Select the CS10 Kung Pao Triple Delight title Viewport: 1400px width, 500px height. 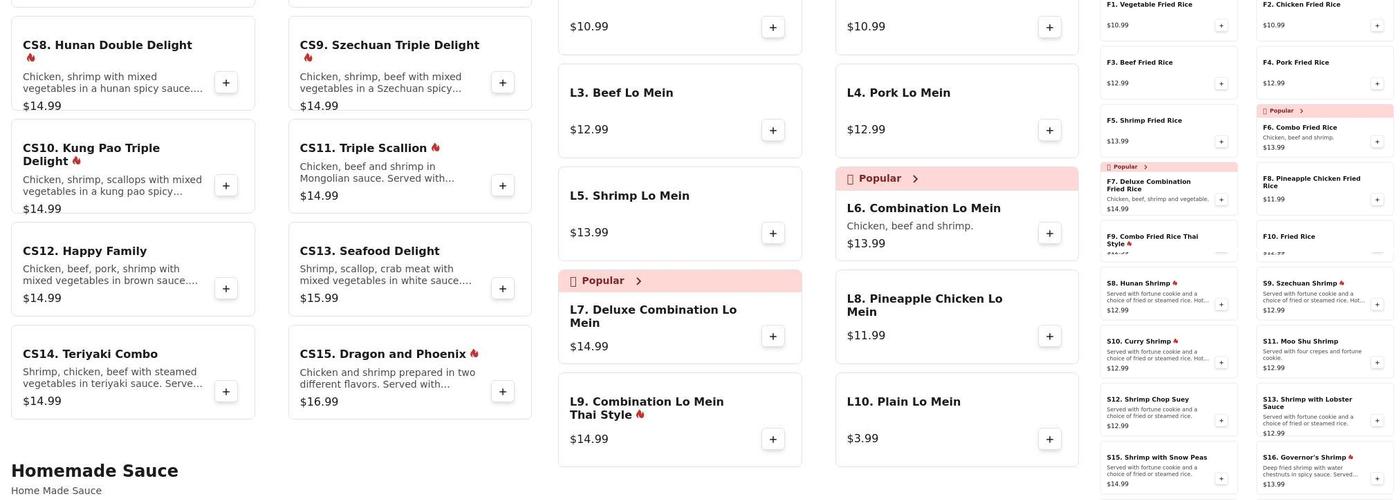[x=91, y=154]
